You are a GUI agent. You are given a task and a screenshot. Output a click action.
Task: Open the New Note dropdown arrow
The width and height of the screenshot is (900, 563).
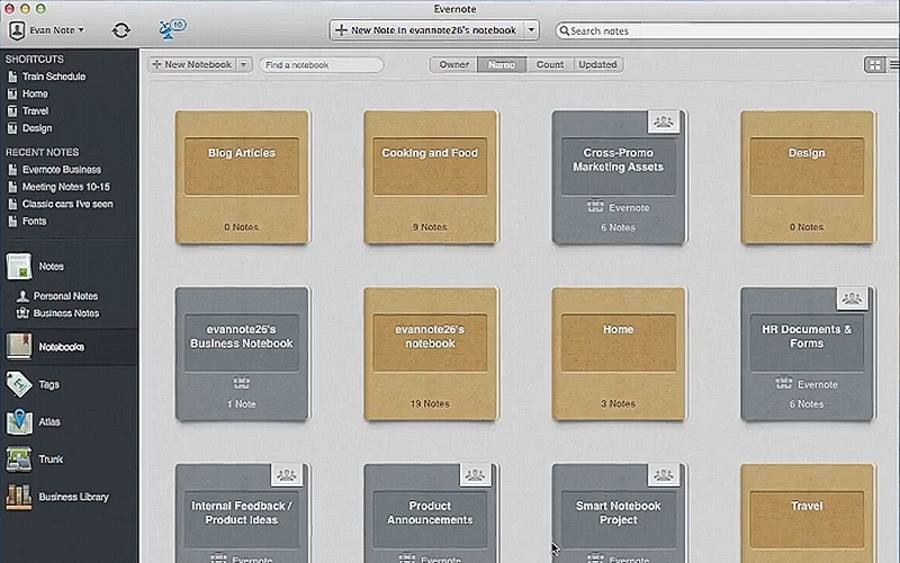point(532,30)
